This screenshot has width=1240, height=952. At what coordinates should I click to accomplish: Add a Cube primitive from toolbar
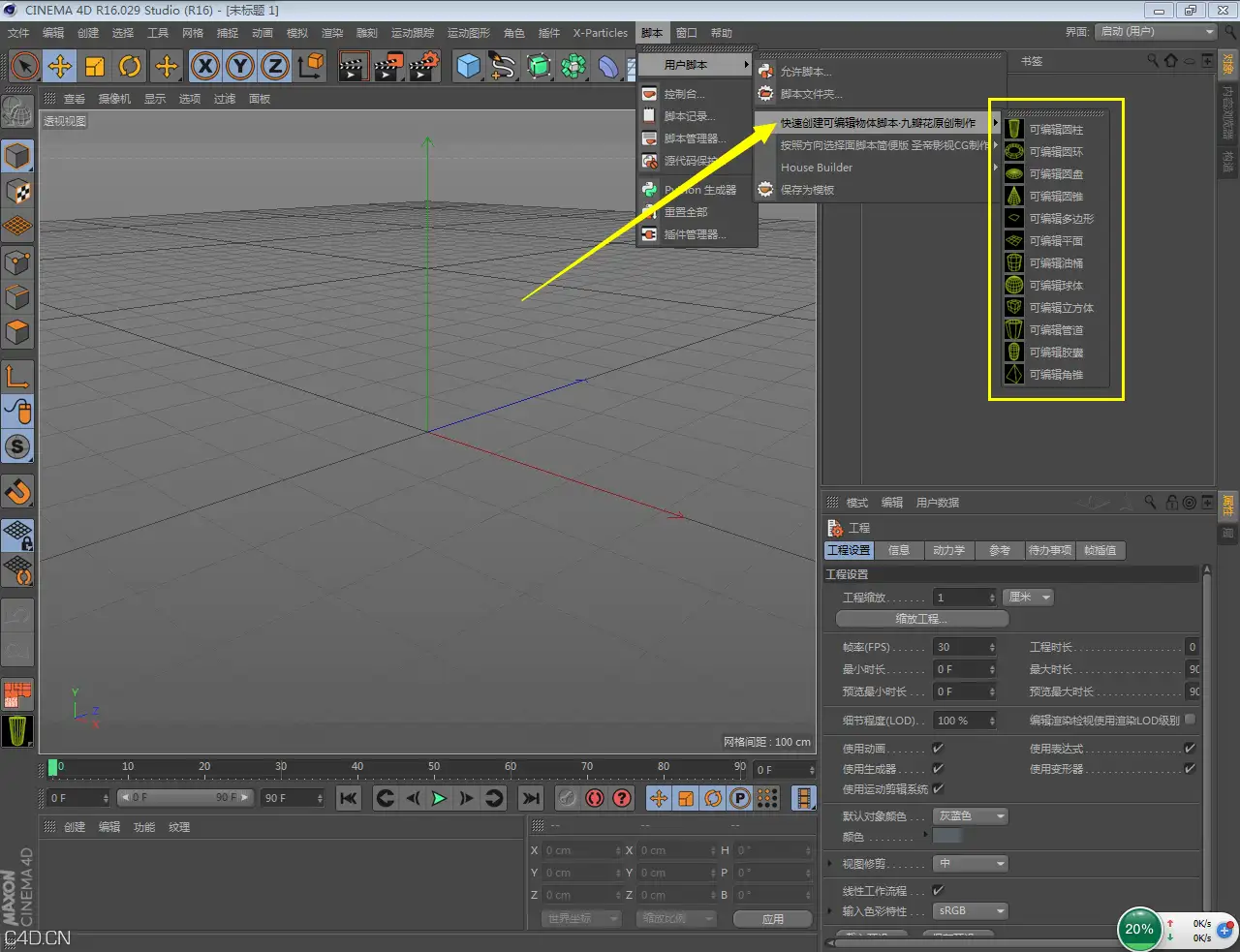[x=469, y=66]
